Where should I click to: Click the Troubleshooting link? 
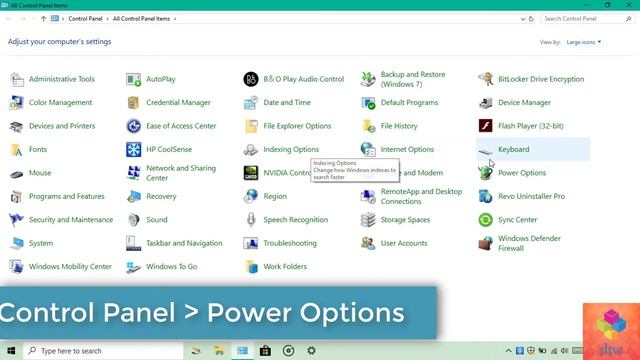(x=290, y=243)
